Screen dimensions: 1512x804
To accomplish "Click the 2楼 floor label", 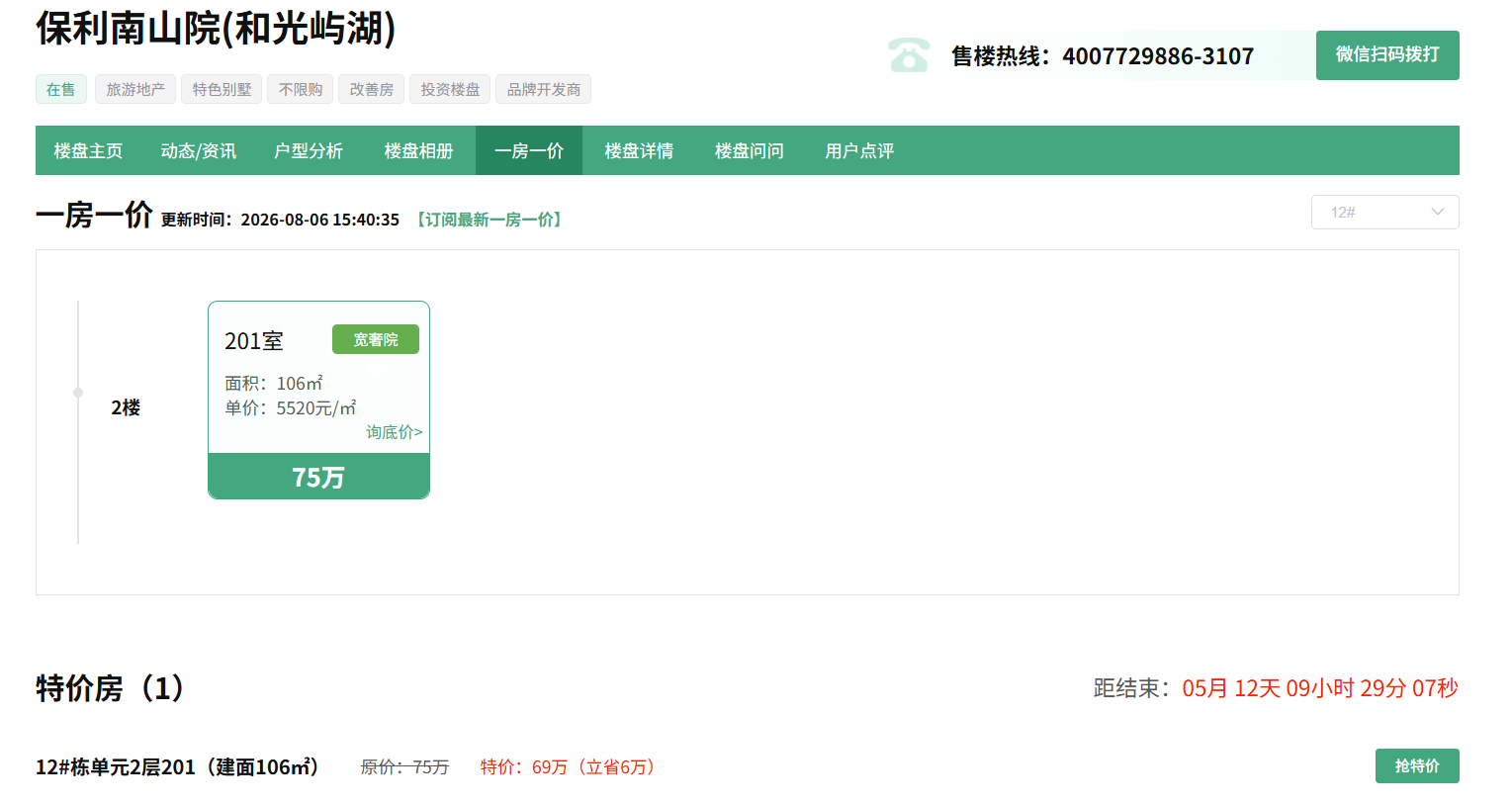I will (x=126, y=407).
